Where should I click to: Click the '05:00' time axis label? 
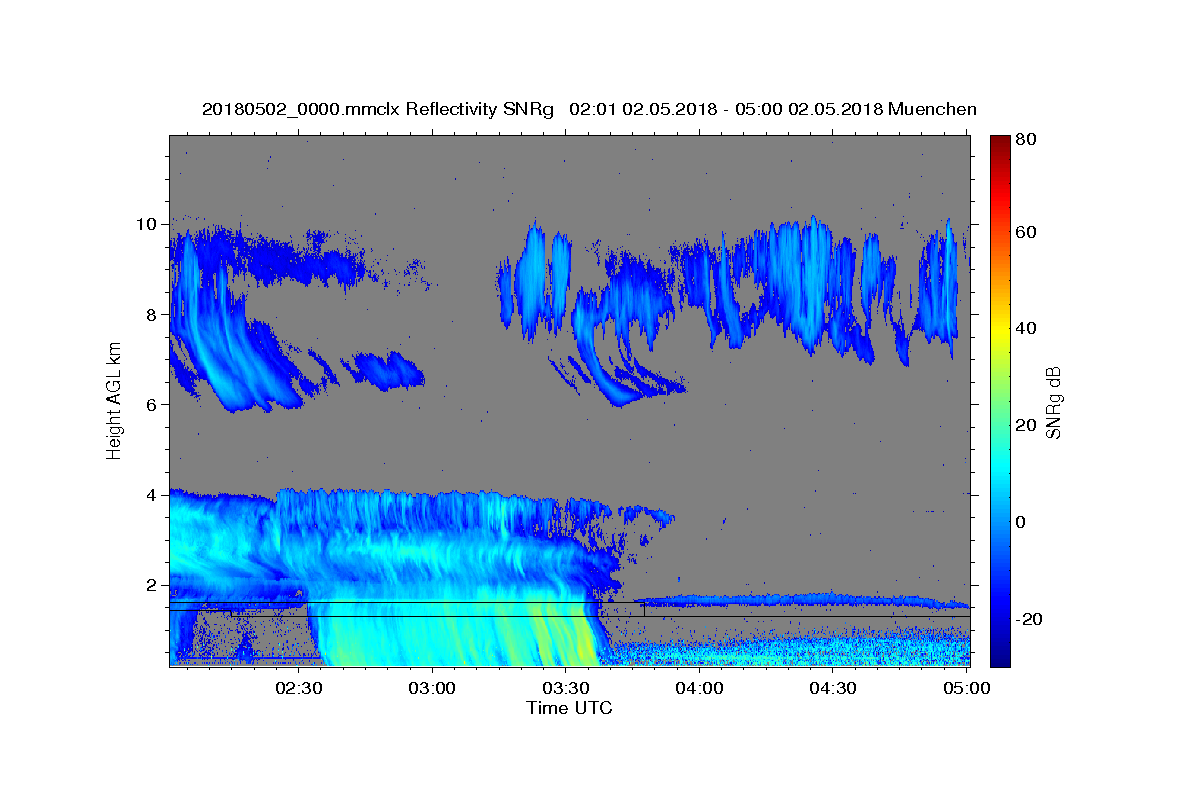click(966, 688)
